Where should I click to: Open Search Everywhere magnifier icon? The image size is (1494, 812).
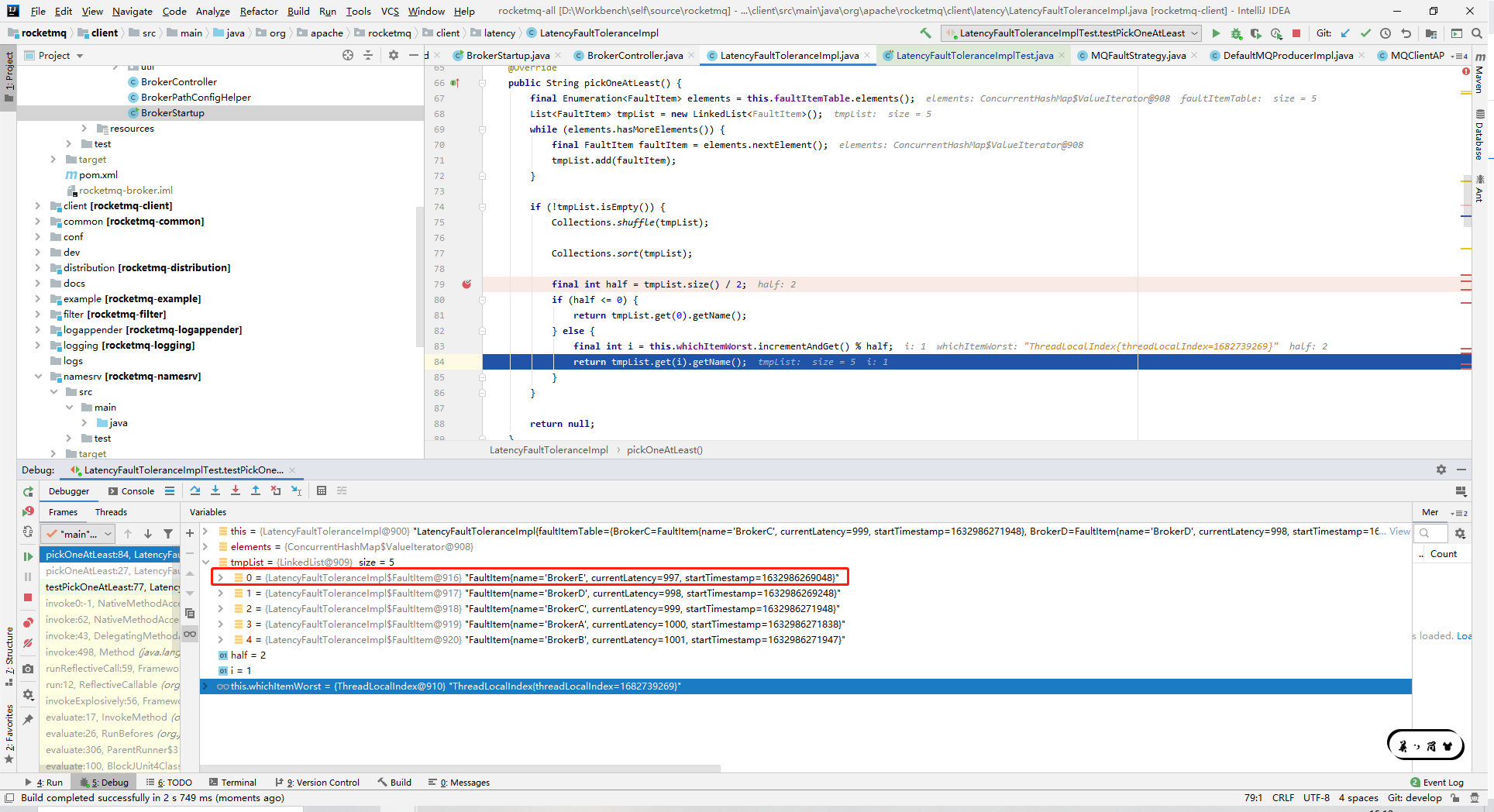1477,33
